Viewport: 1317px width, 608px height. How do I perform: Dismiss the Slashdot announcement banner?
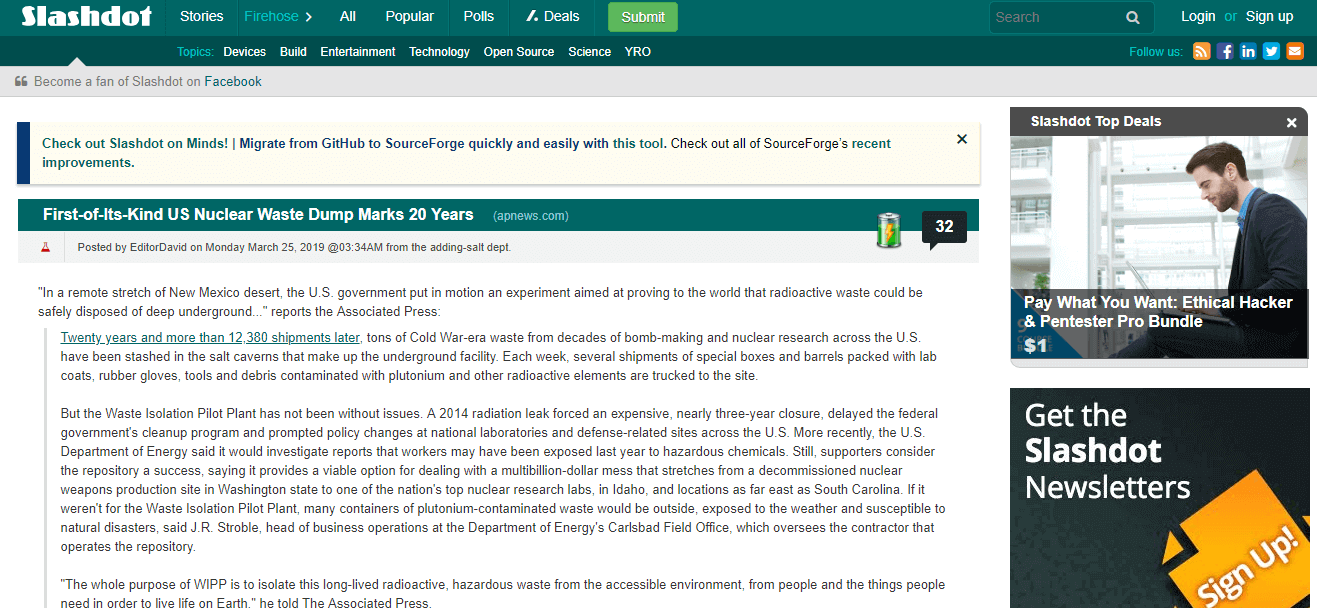click(962, 140)
